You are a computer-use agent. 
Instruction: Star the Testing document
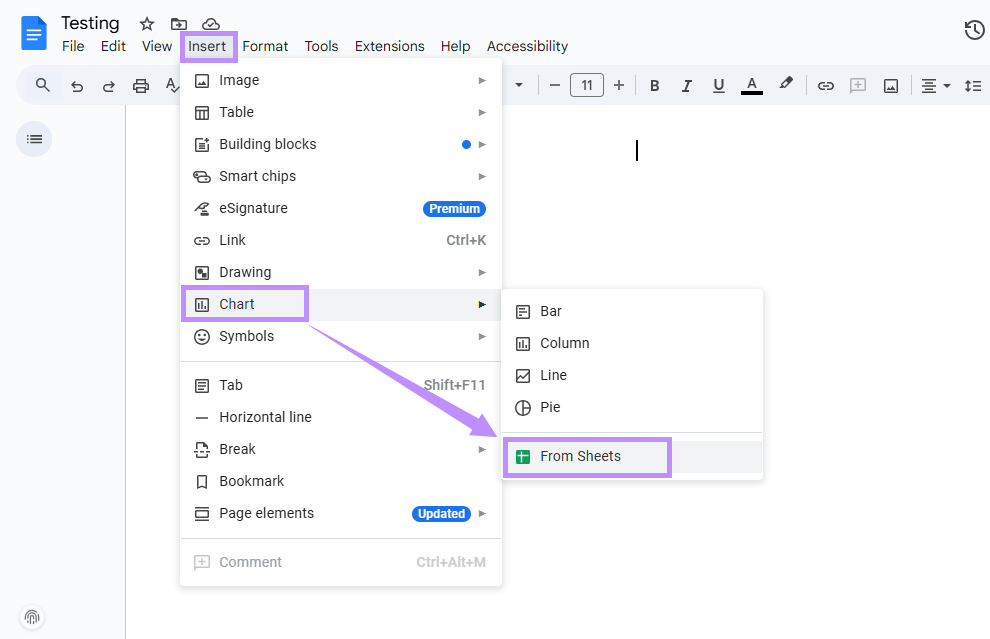[146, 22]
